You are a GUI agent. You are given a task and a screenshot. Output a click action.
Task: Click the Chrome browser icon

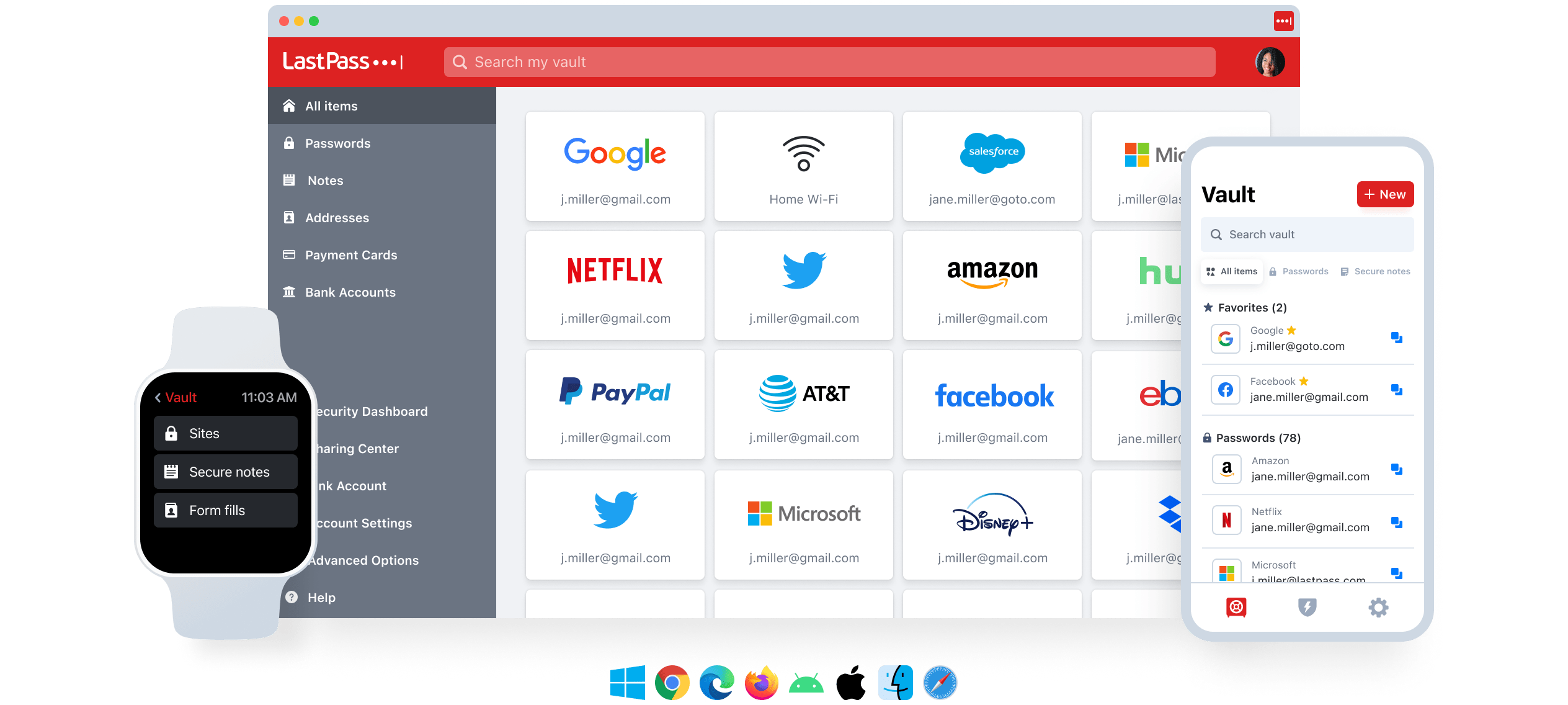point(672,683)
